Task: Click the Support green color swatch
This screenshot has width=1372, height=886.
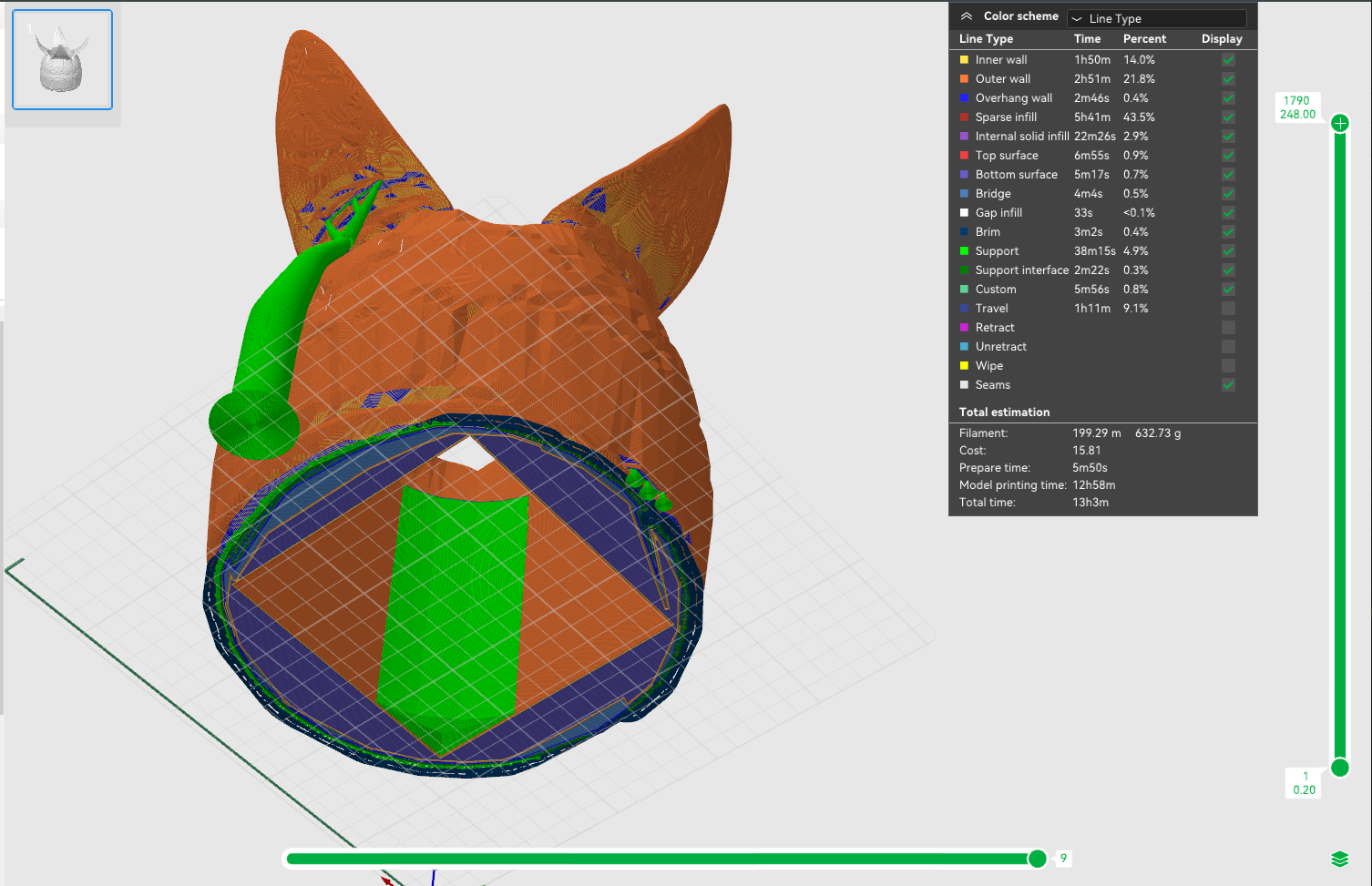Action: point(964,251)
